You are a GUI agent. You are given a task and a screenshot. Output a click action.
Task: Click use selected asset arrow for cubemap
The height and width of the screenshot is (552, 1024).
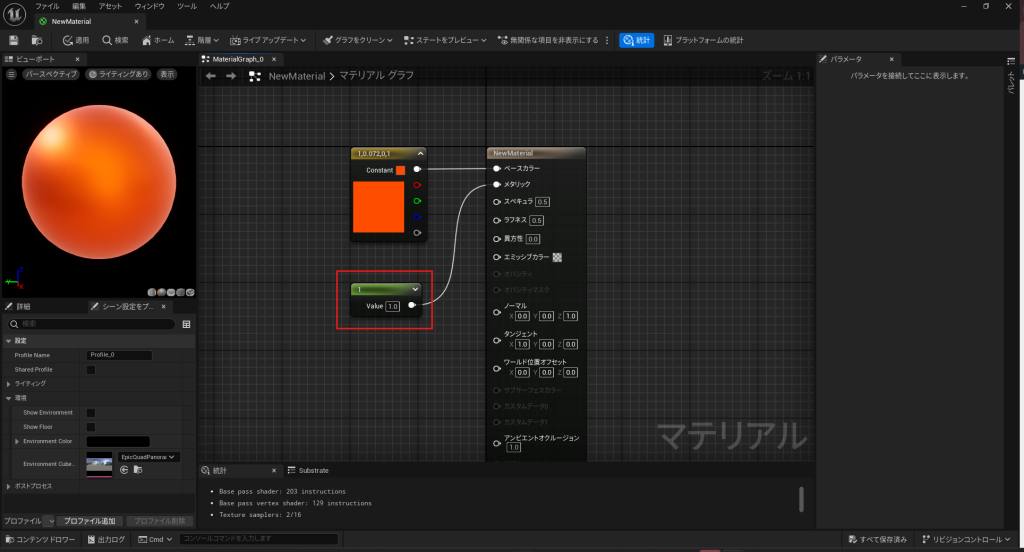tap(125, 469)
